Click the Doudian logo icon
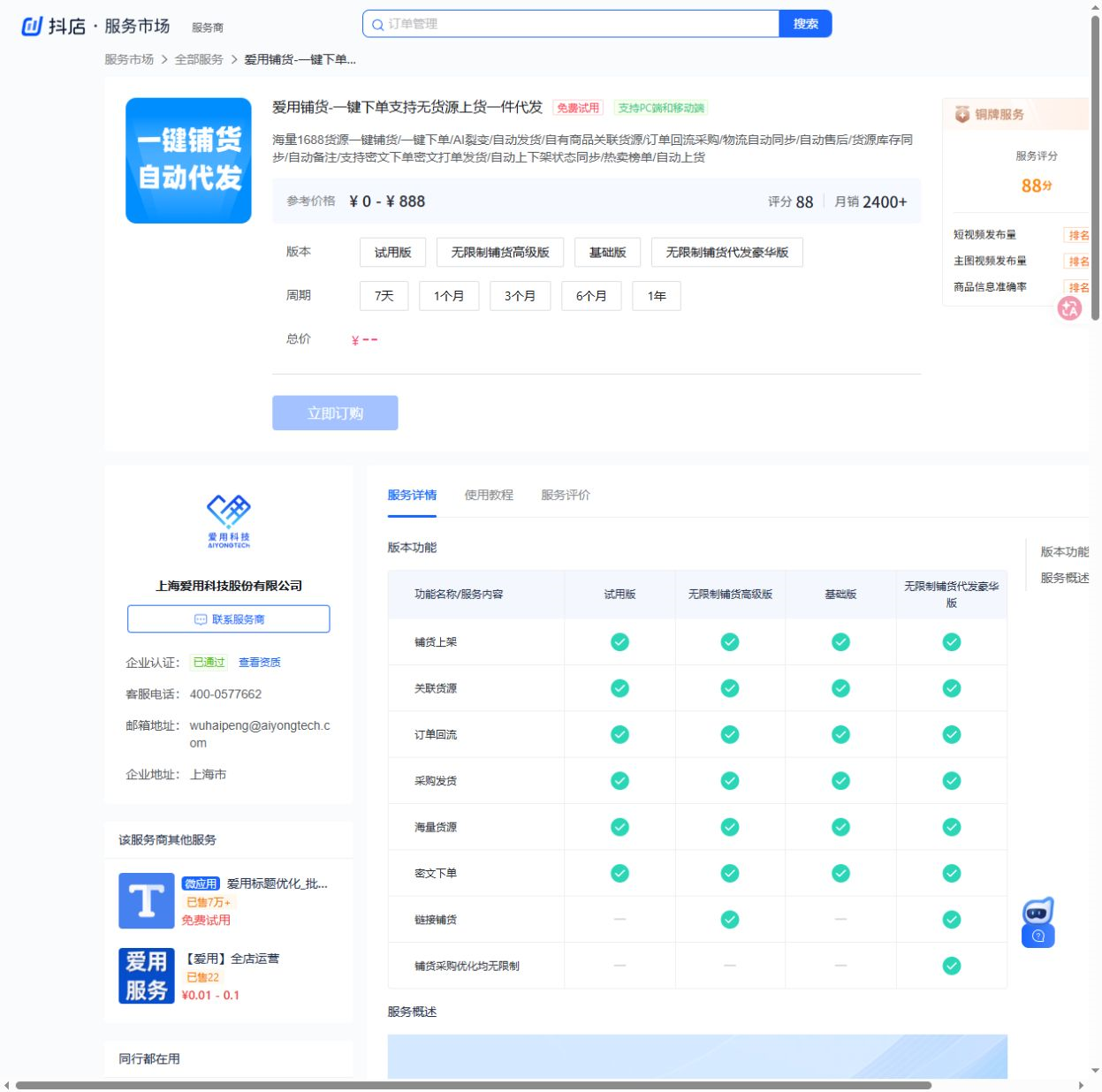This screenshot has height=1092, width=1102. click(32, 27)
